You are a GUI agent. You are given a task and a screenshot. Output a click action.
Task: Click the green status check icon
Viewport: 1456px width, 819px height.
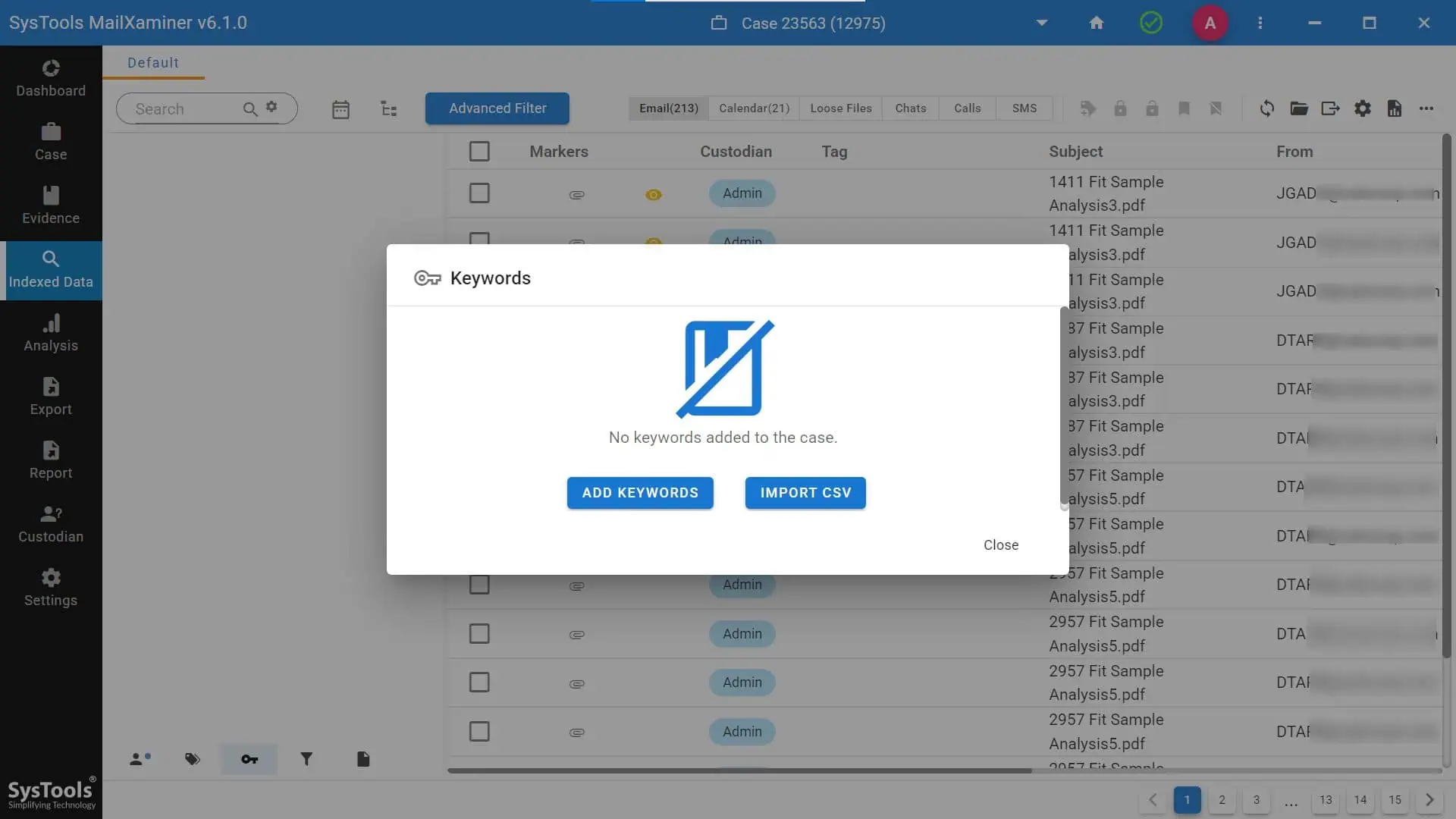click(x=1151, y=23)
